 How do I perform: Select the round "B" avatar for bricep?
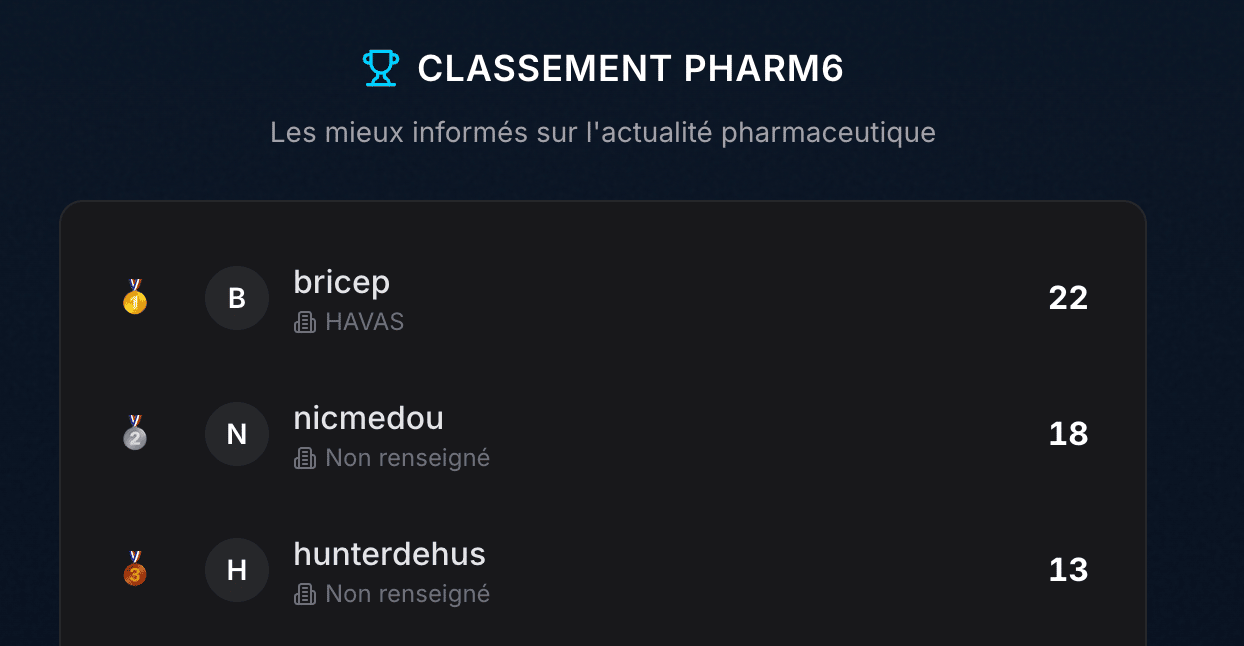[x=237, y=298]
